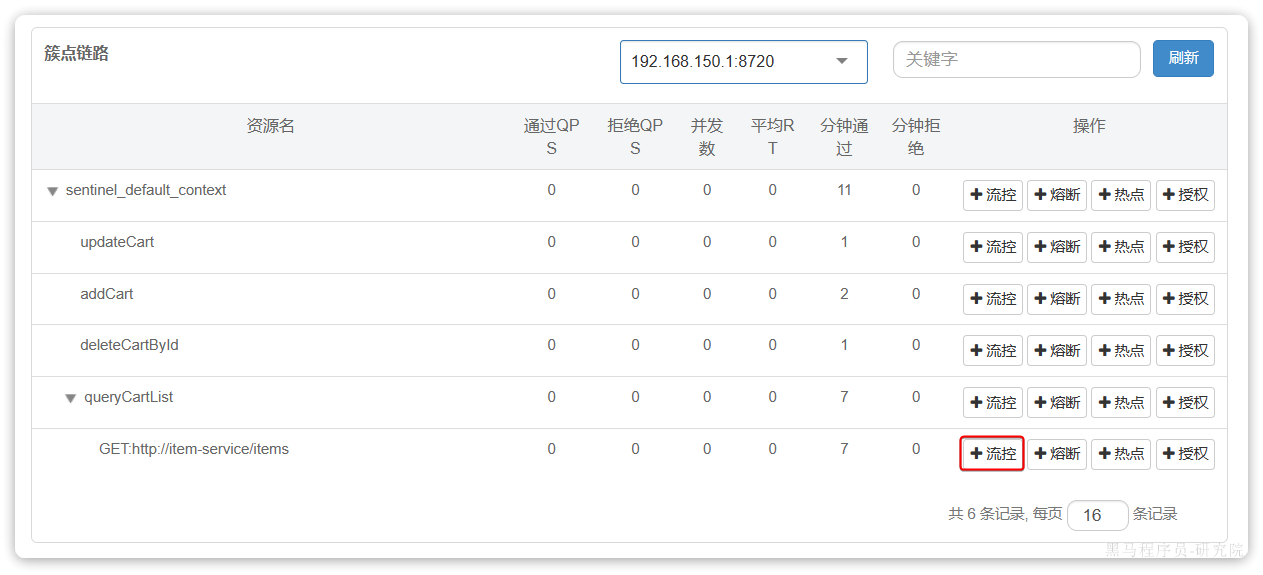Screen dimensions: 1263x575
Task: Collapse the sentinel_default_context tree node
Action: pyautogui.click(x=53, y=191)
